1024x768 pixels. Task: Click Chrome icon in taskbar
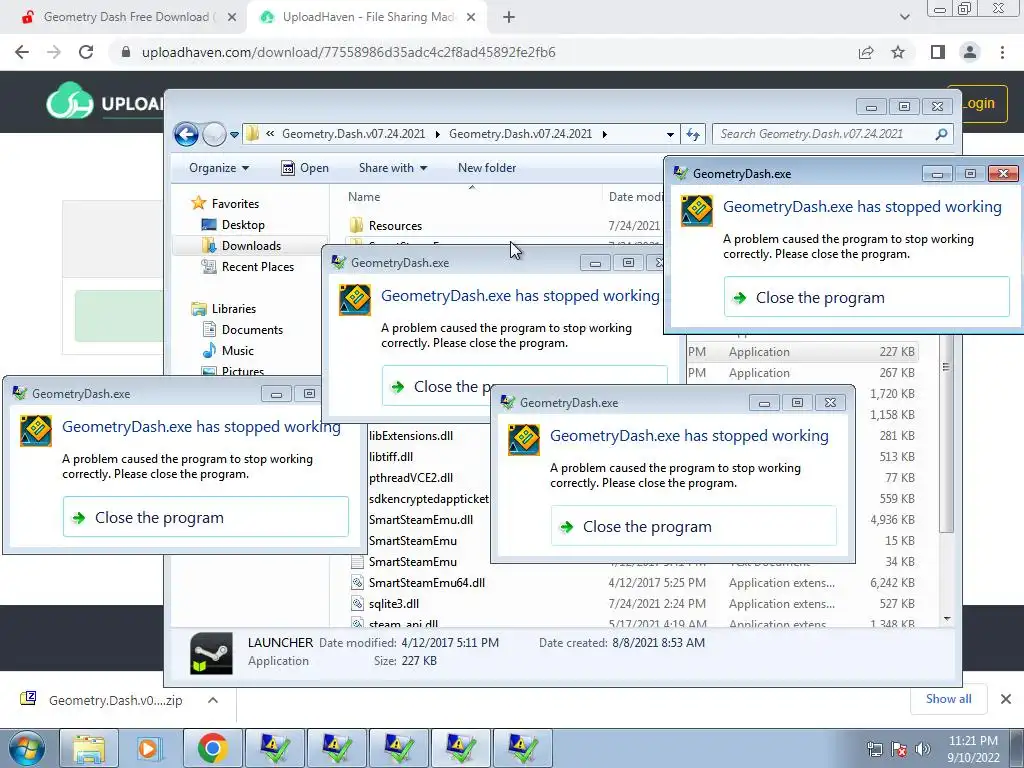click(213, 748)
